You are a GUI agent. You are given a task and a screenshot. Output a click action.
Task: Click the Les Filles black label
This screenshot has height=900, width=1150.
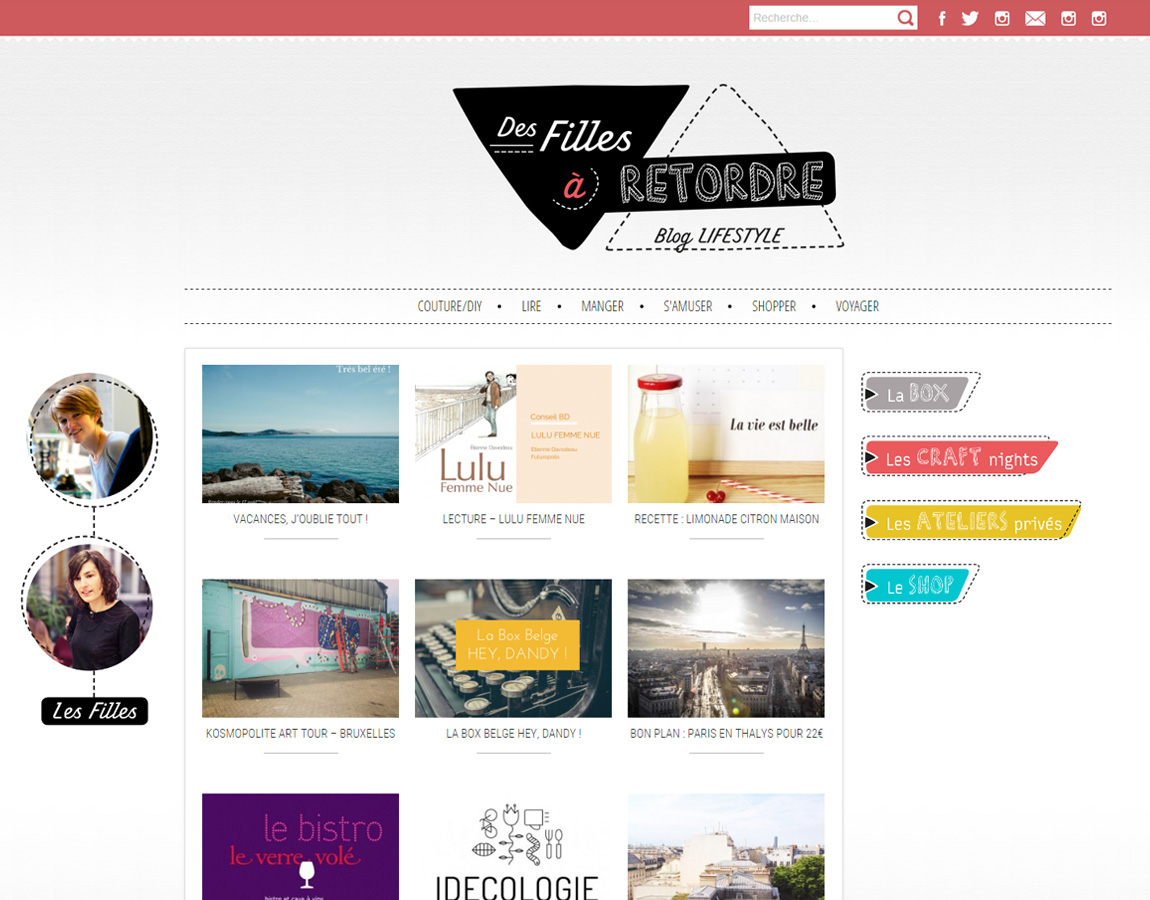point(95,711)
